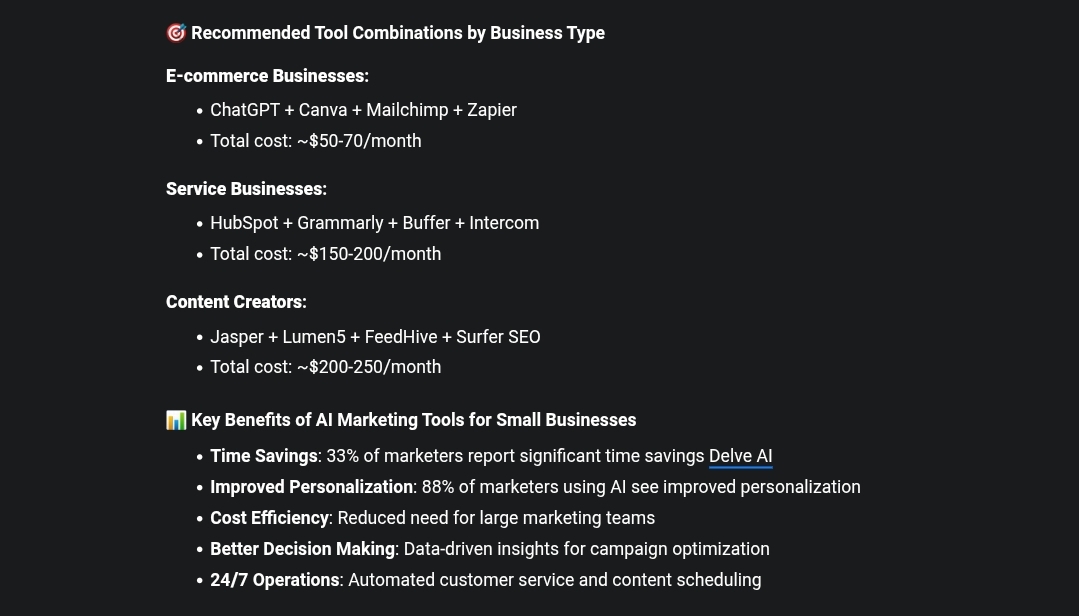Click the Service Businesses subheading

pyautogui.click(x=246, y=189)
